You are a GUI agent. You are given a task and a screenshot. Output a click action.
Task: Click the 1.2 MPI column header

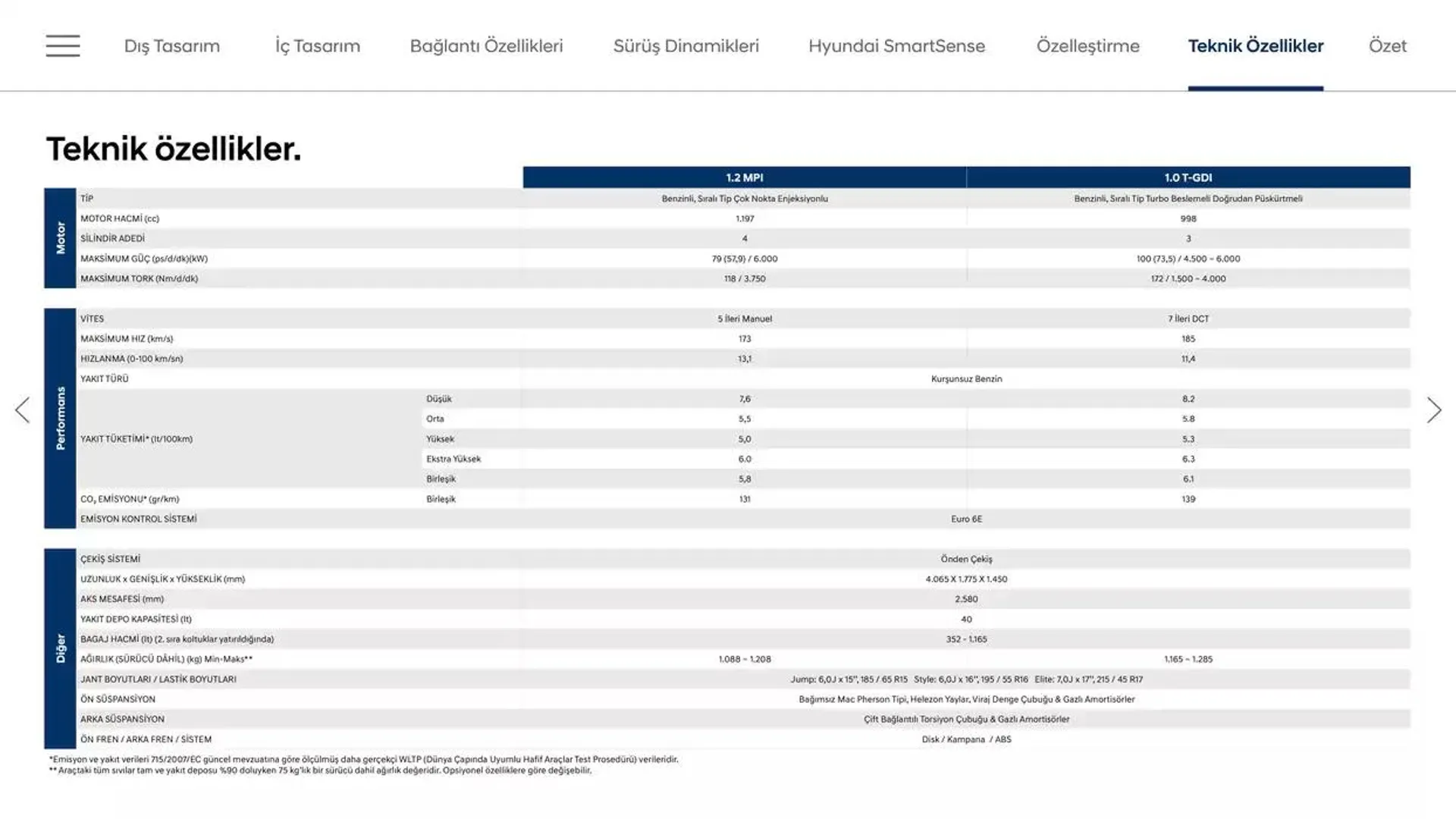pos(745,177)
